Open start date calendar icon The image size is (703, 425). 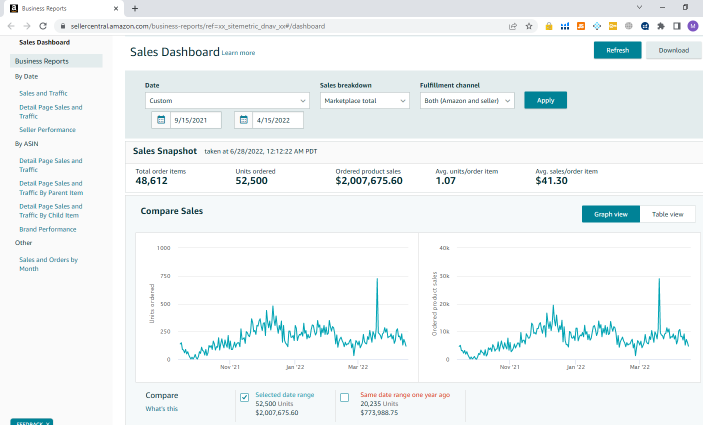[x=161, y=120]
